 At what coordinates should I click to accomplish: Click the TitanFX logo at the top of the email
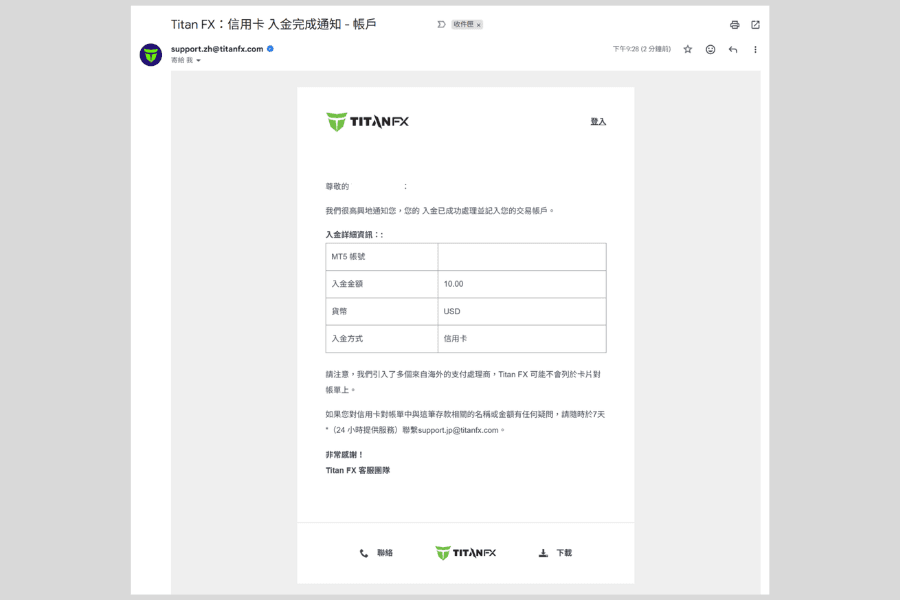tap(366, 120)
